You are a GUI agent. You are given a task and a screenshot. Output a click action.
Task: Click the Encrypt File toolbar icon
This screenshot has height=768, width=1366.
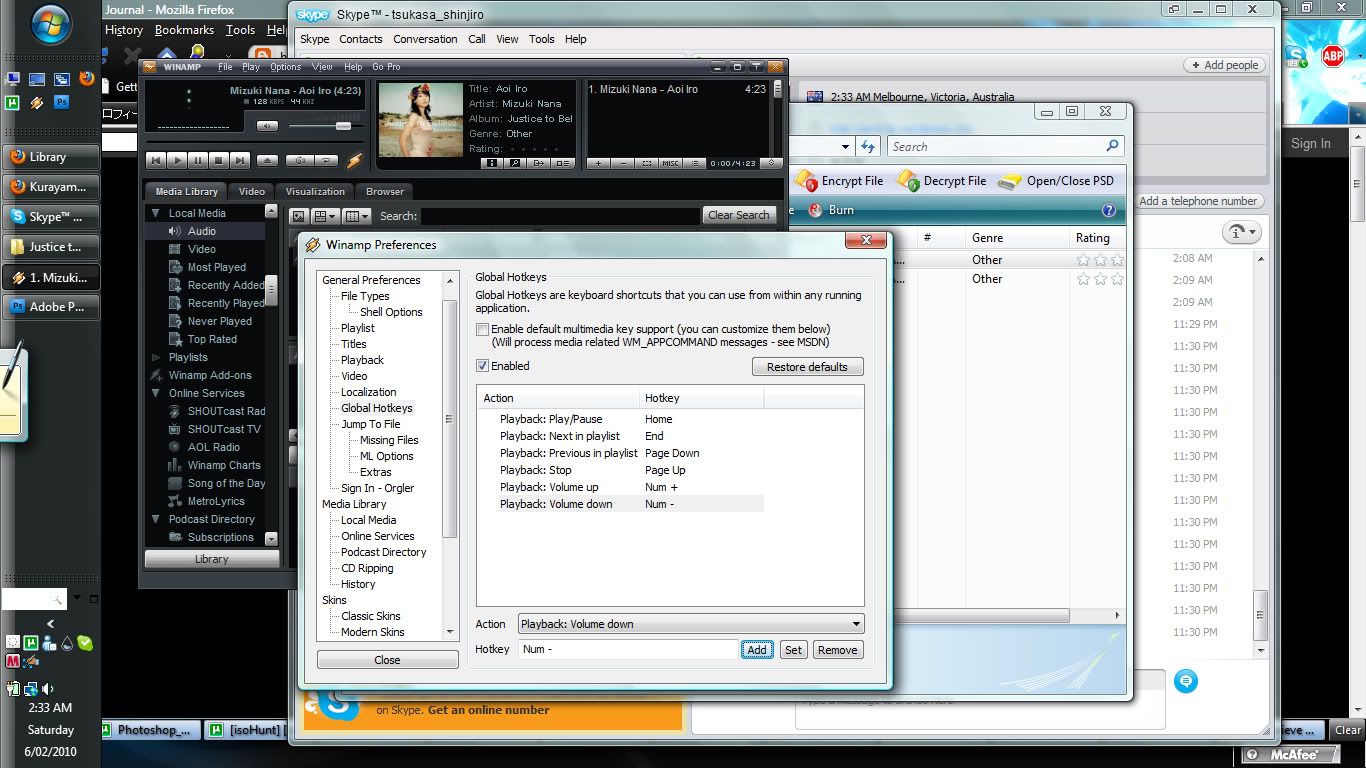click(x=806, y=181)
